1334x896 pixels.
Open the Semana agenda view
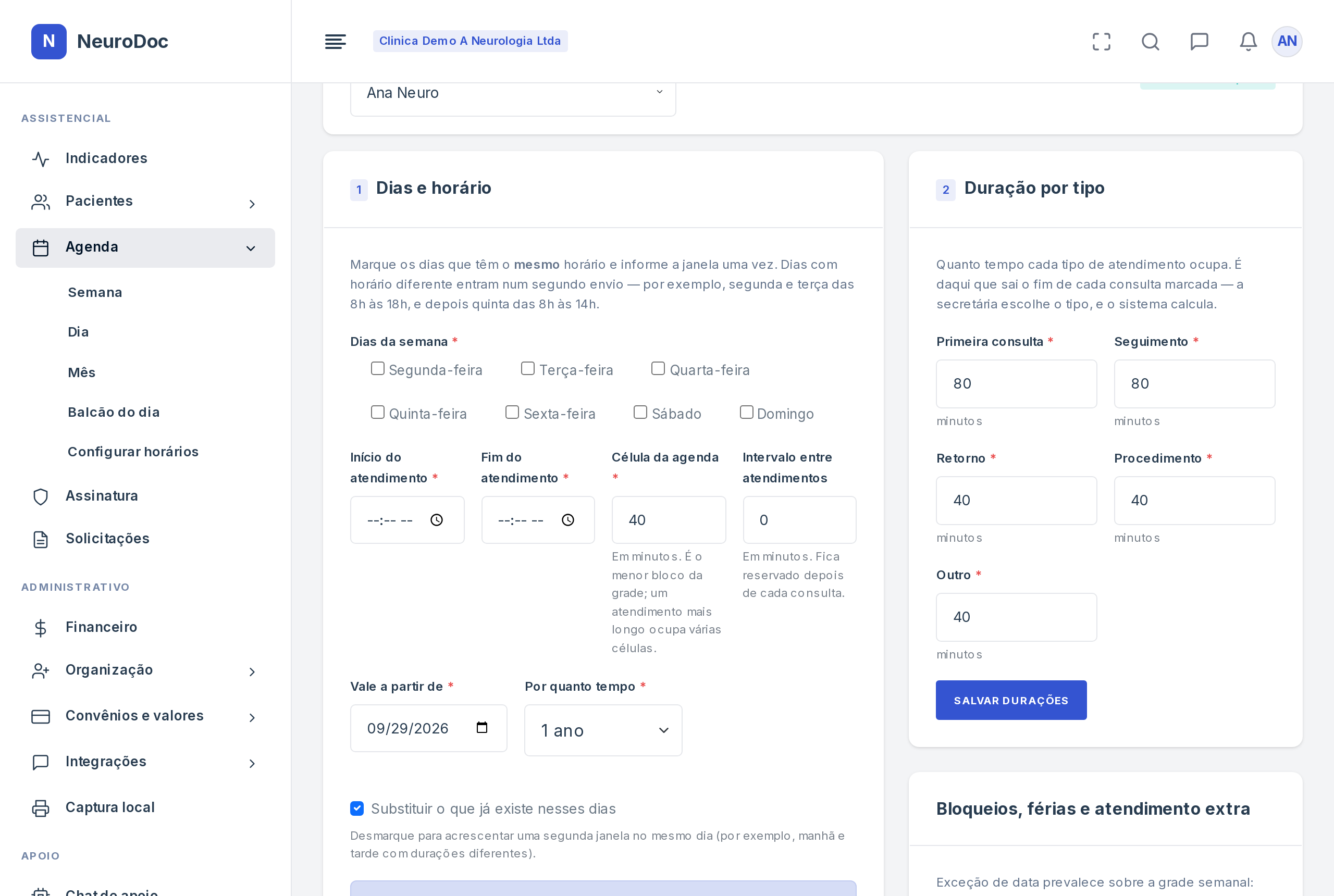[x=95, y=293]
